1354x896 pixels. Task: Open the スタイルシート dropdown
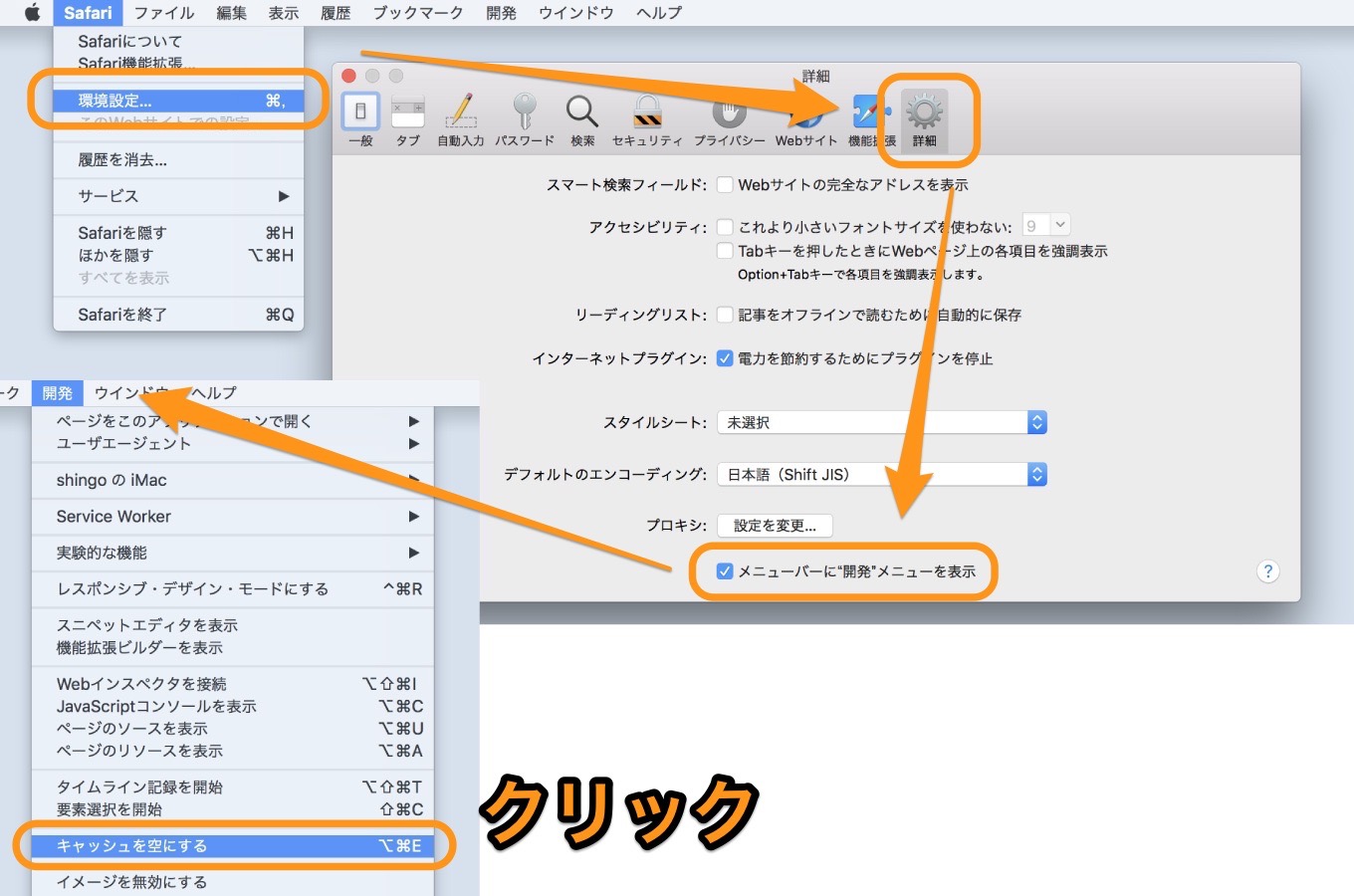coord(882,422)
